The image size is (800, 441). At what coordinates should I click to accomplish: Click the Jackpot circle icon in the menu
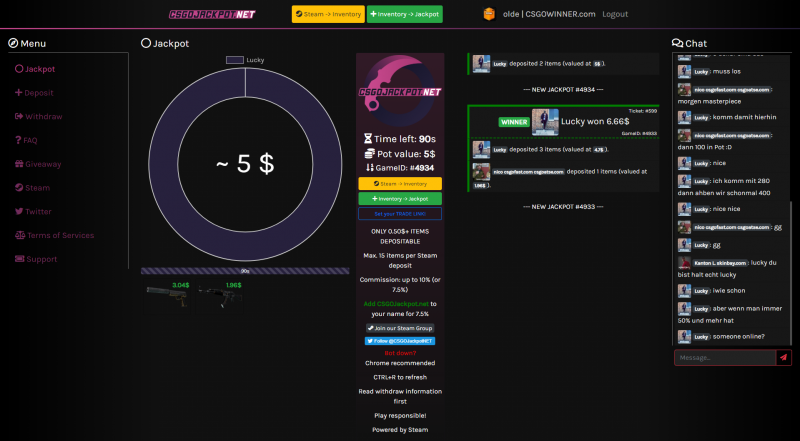point(19,69)
